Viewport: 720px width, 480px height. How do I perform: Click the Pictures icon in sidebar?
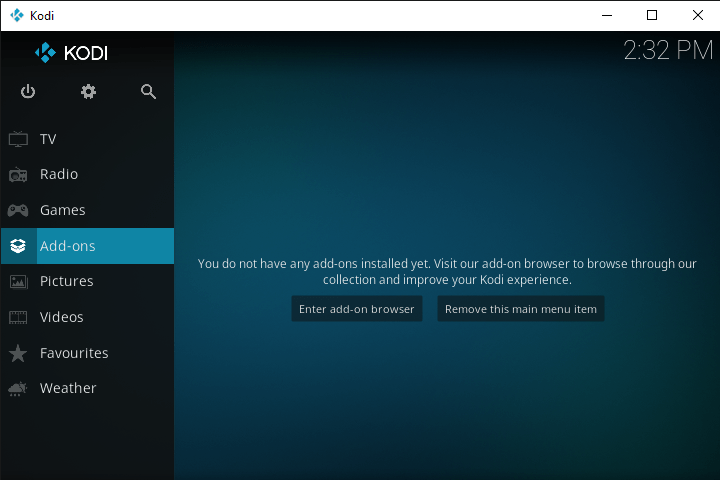click(x=18, y=281)
